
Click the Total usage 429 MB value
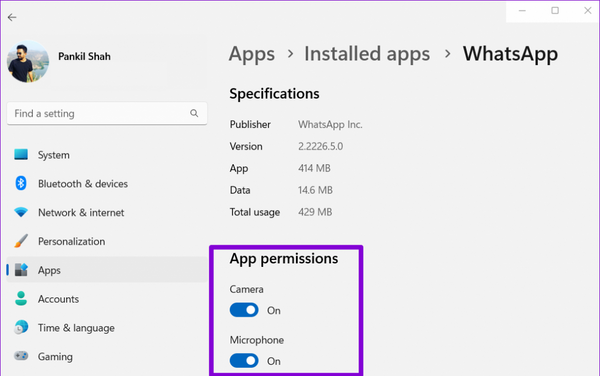[x=315, y=212]
